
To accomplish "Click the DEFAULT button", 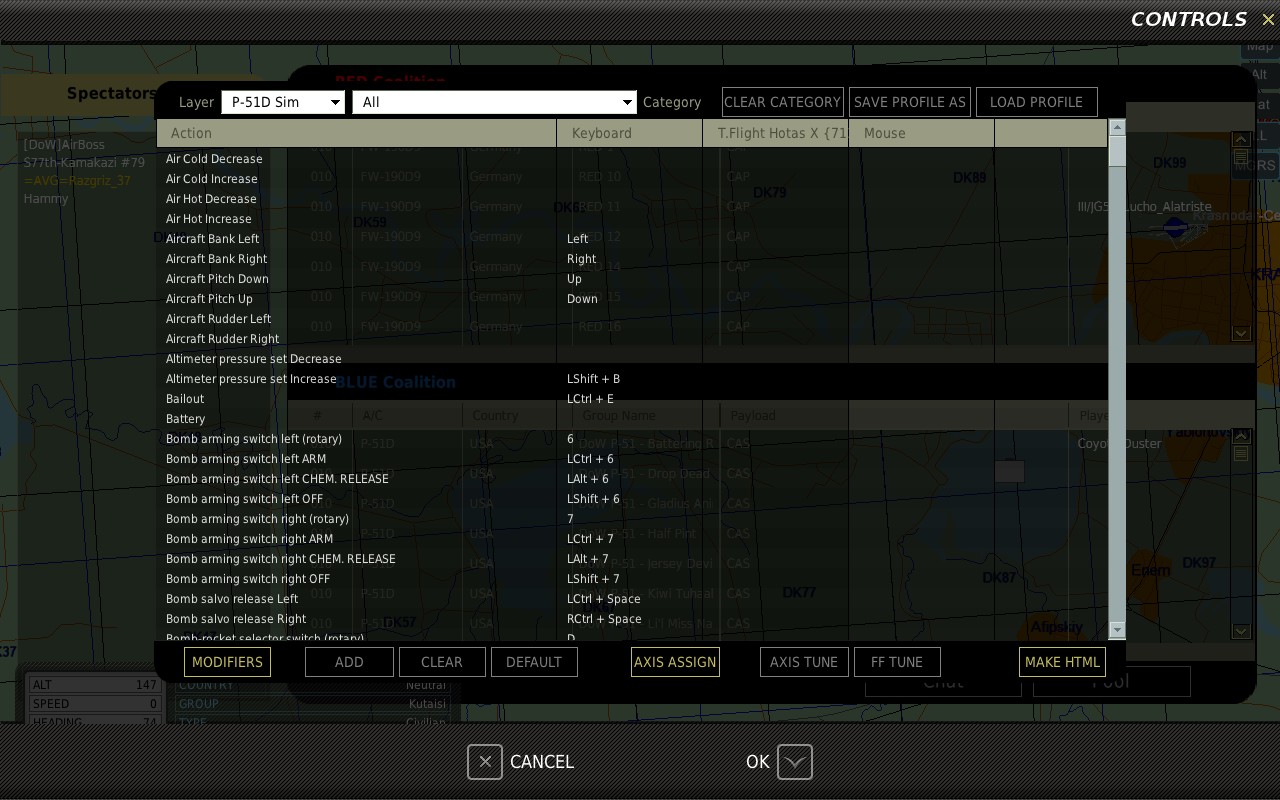I will (534, 662).
